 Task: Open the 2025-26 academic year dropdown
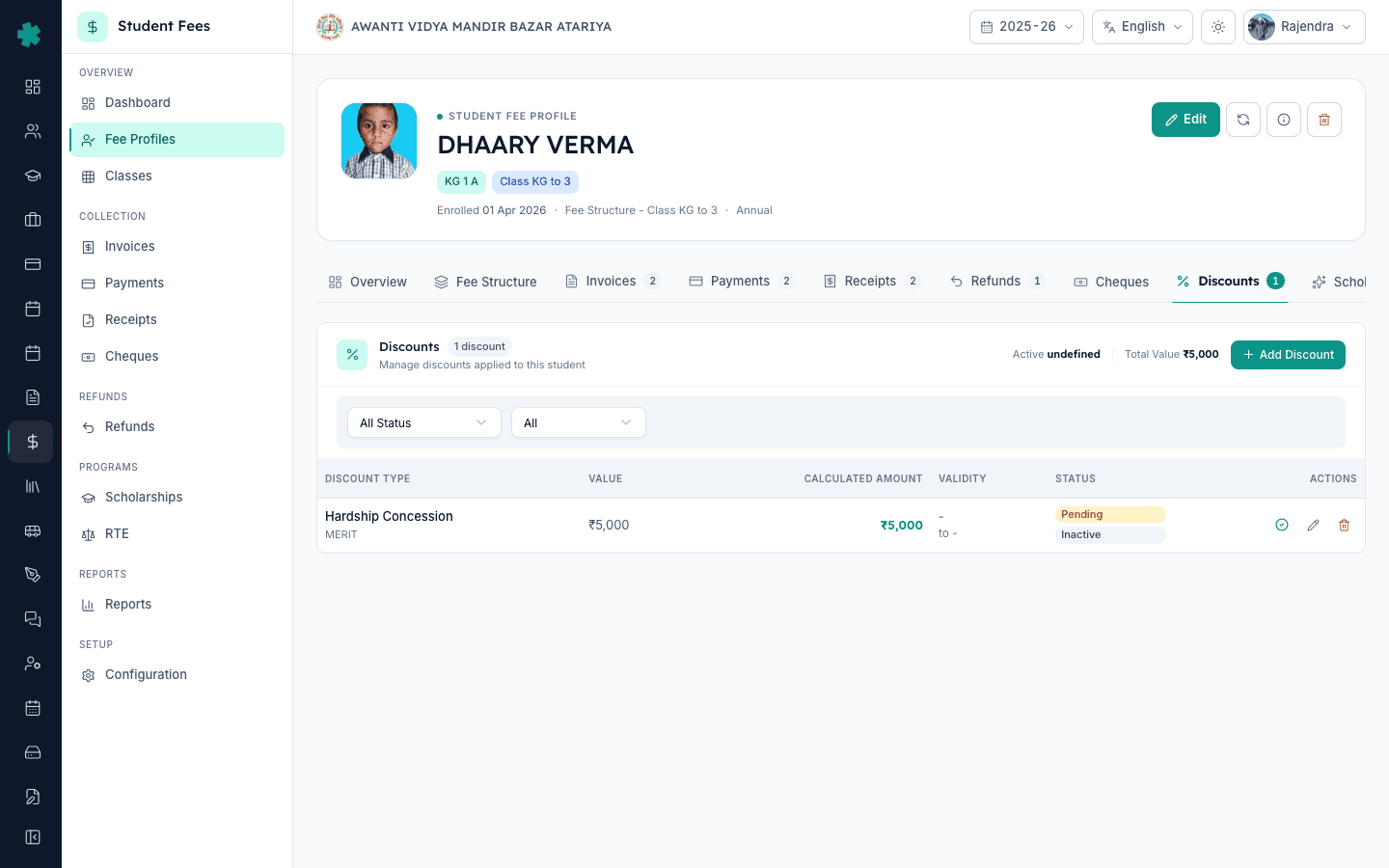(1026, 27)
